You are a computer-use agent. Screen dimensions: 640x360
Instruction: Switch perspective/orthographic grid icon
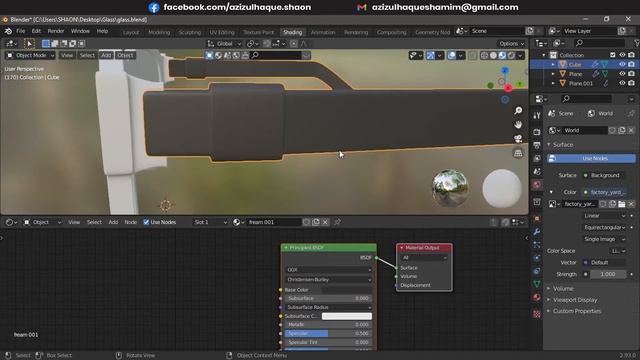tap(518, 153)
